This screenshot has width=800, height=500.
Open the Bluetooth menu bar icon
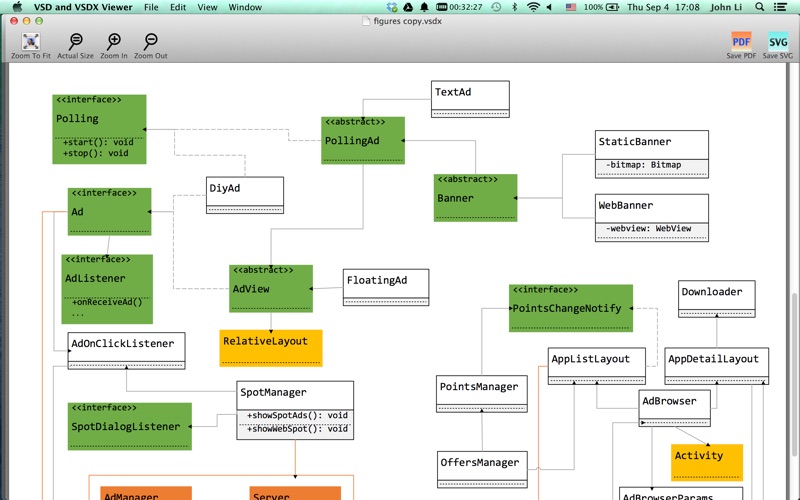click(x=515, y=7)
